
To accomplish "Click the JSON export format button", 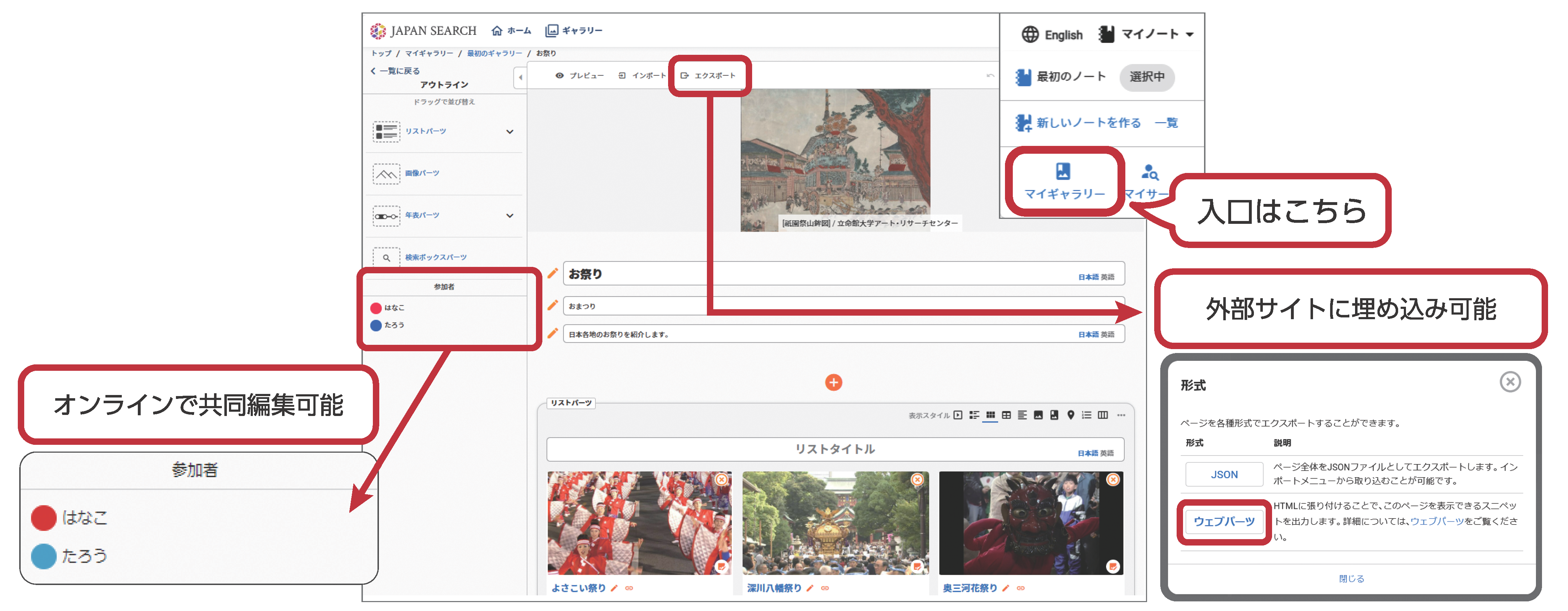I will 1224,475.
